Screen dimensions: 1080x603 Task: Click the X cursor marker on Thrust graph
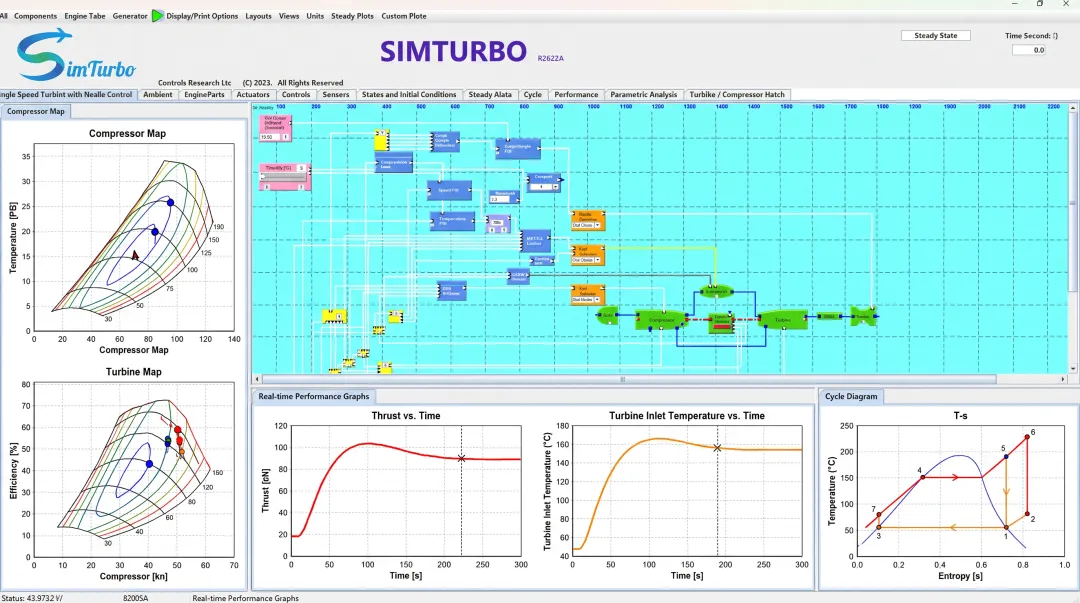[x=461, y=458]
